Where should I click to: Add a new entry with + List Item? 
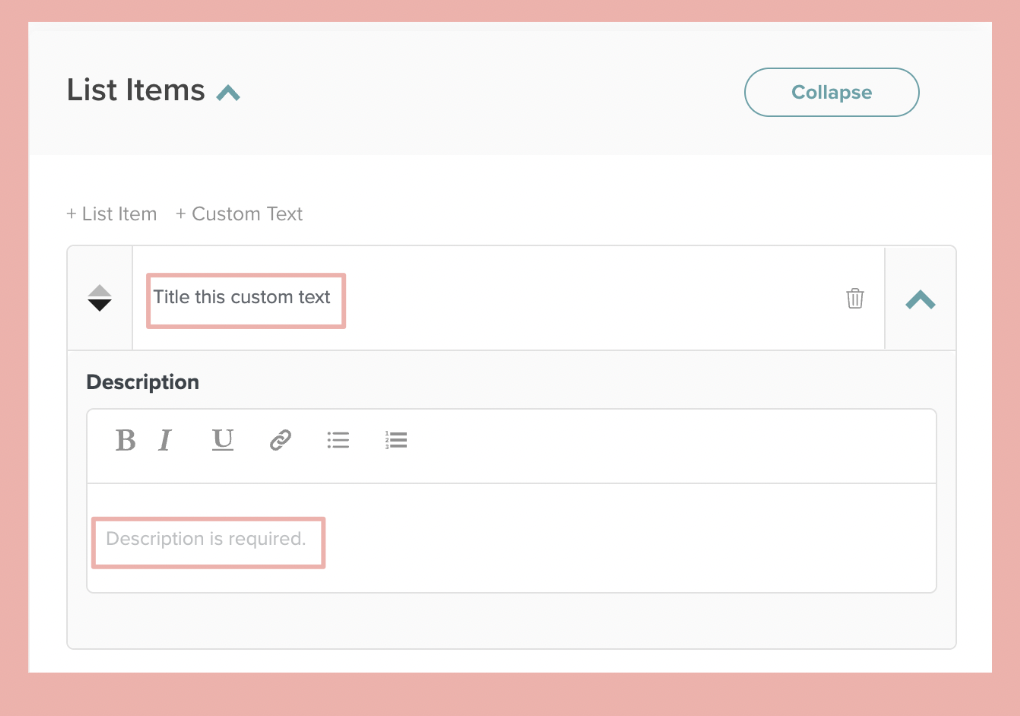[x=111, y=213]
